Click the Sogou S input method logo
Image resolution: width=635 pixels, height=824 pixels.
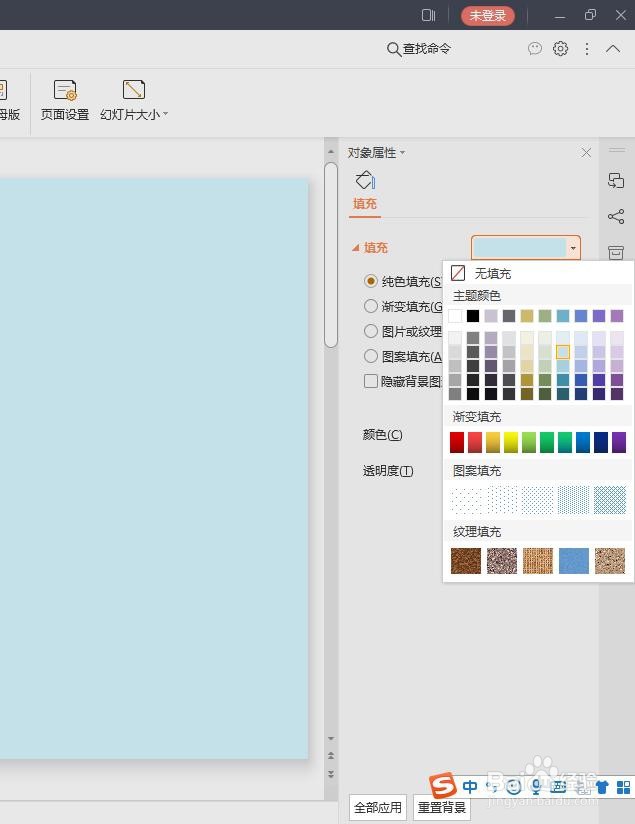[443, 786]
